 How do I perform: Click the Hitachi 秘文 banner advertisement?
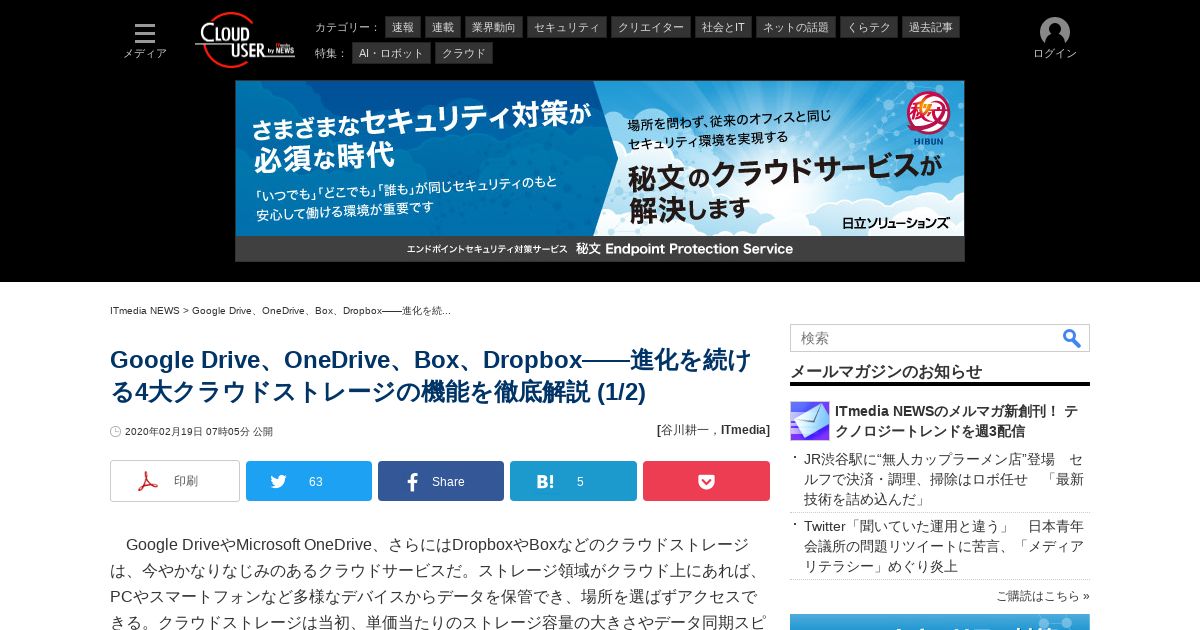pos(600,171)
